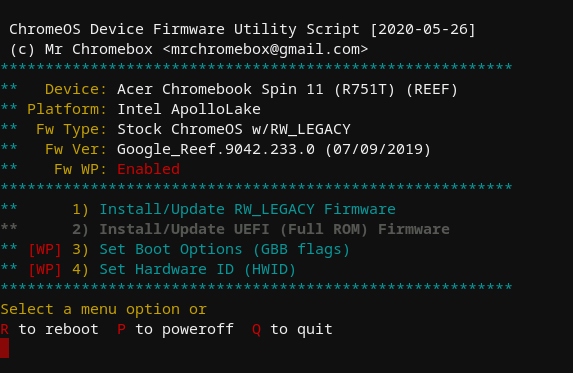Click the Device name Acer Chromebook Spin 11
573x373 pixels.
[287, 90]
